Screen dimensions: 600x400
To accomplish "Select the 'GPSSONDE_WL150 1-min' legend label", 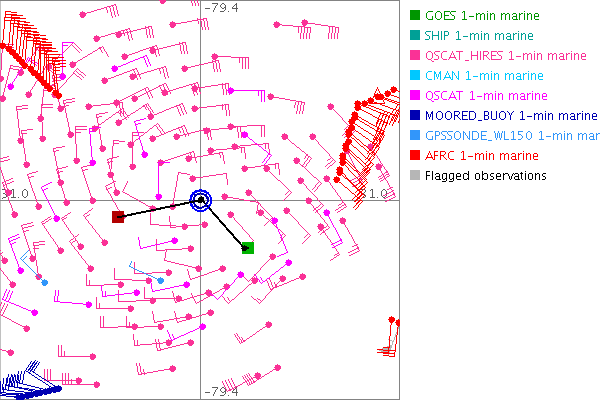I will coord(510,135).
